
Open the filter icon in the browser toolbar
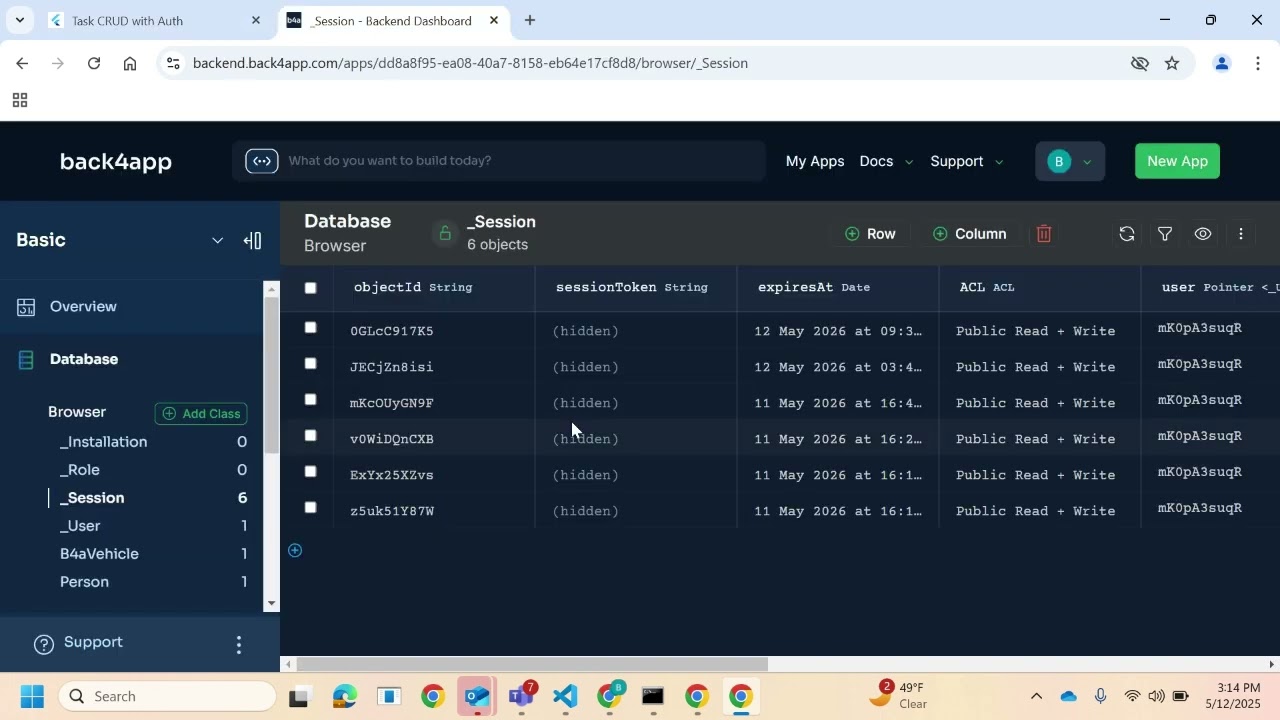(x=1165, y=234)
